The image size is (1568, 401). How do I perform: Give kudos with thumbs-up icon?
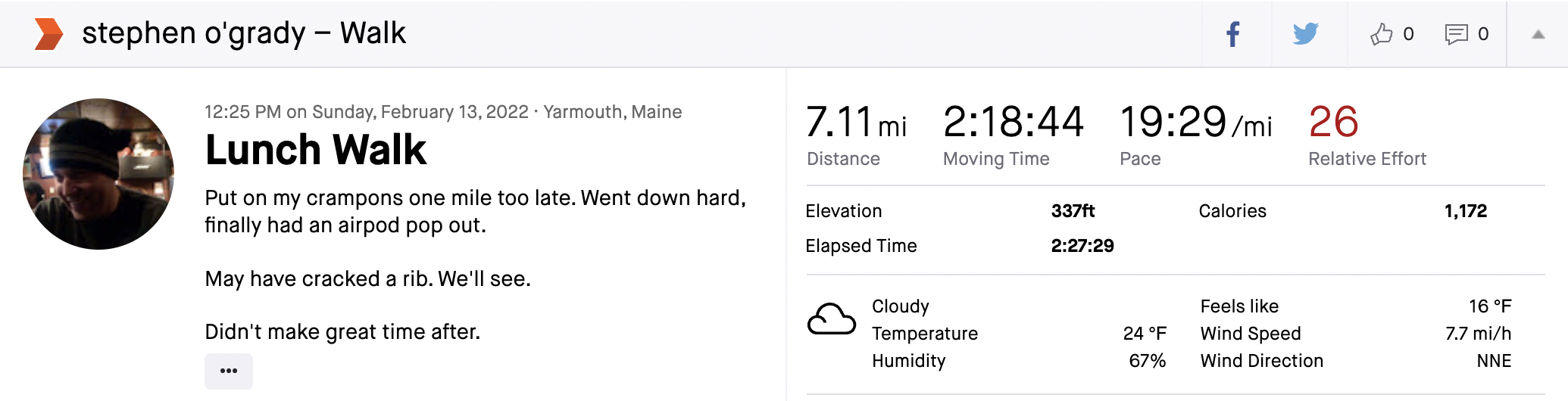[1381, 34]
